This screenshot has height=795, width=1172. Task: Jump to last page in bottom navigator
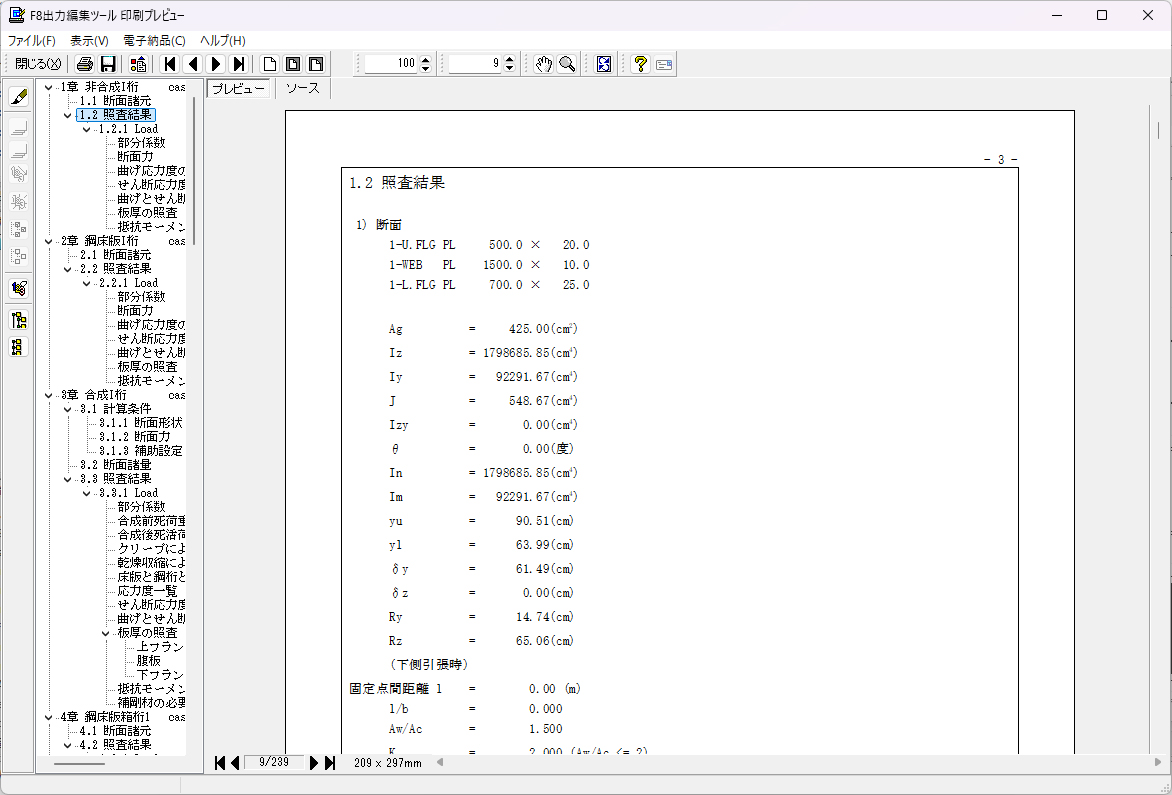coord(330,763)
